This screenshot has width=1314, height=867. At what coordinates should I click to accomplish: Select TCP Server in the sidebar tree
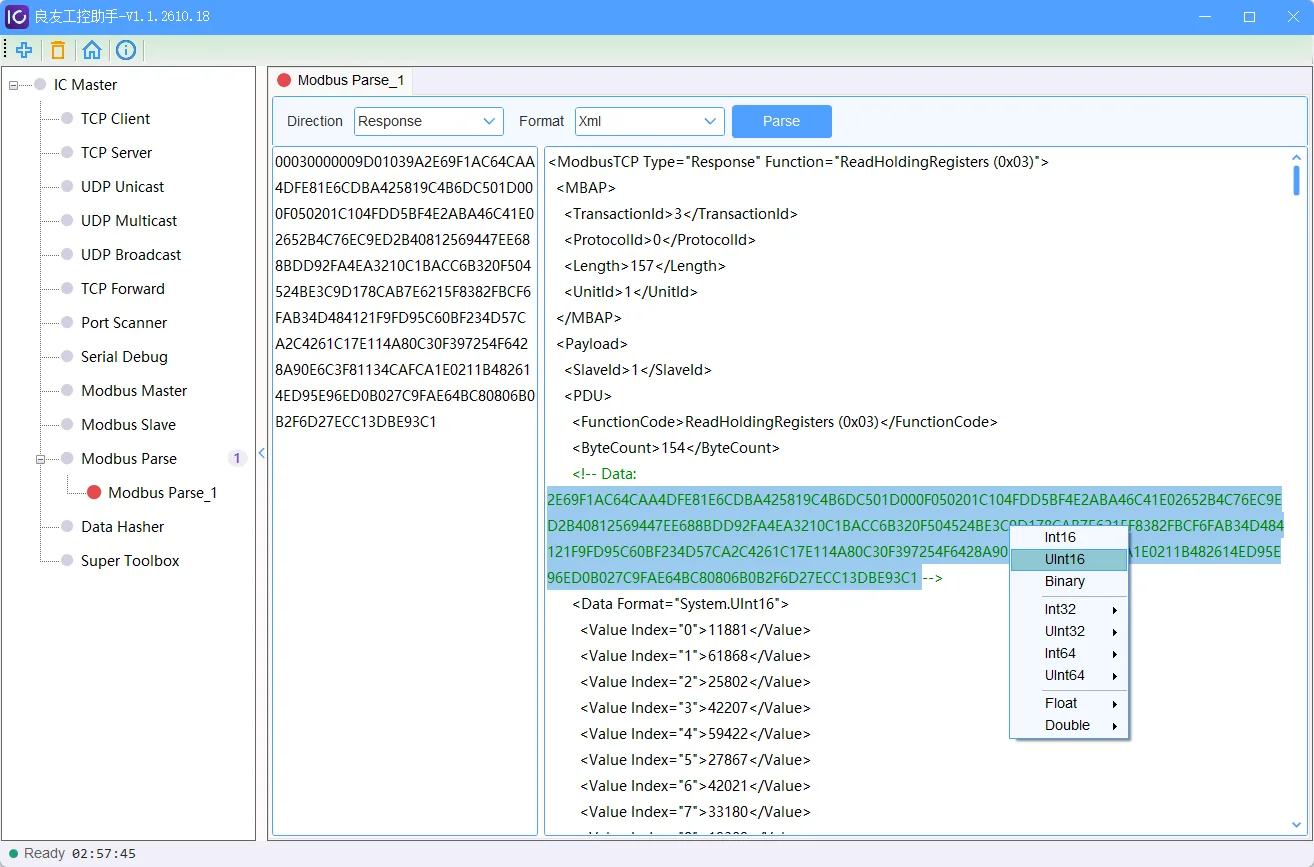coord(116,153)
